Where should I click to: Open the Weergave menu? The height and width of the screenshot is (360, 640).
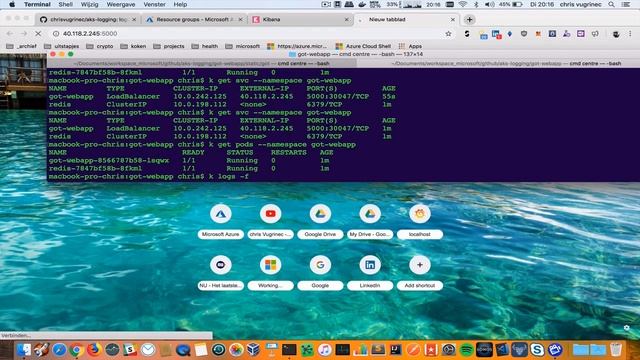[x=121, y=4]
